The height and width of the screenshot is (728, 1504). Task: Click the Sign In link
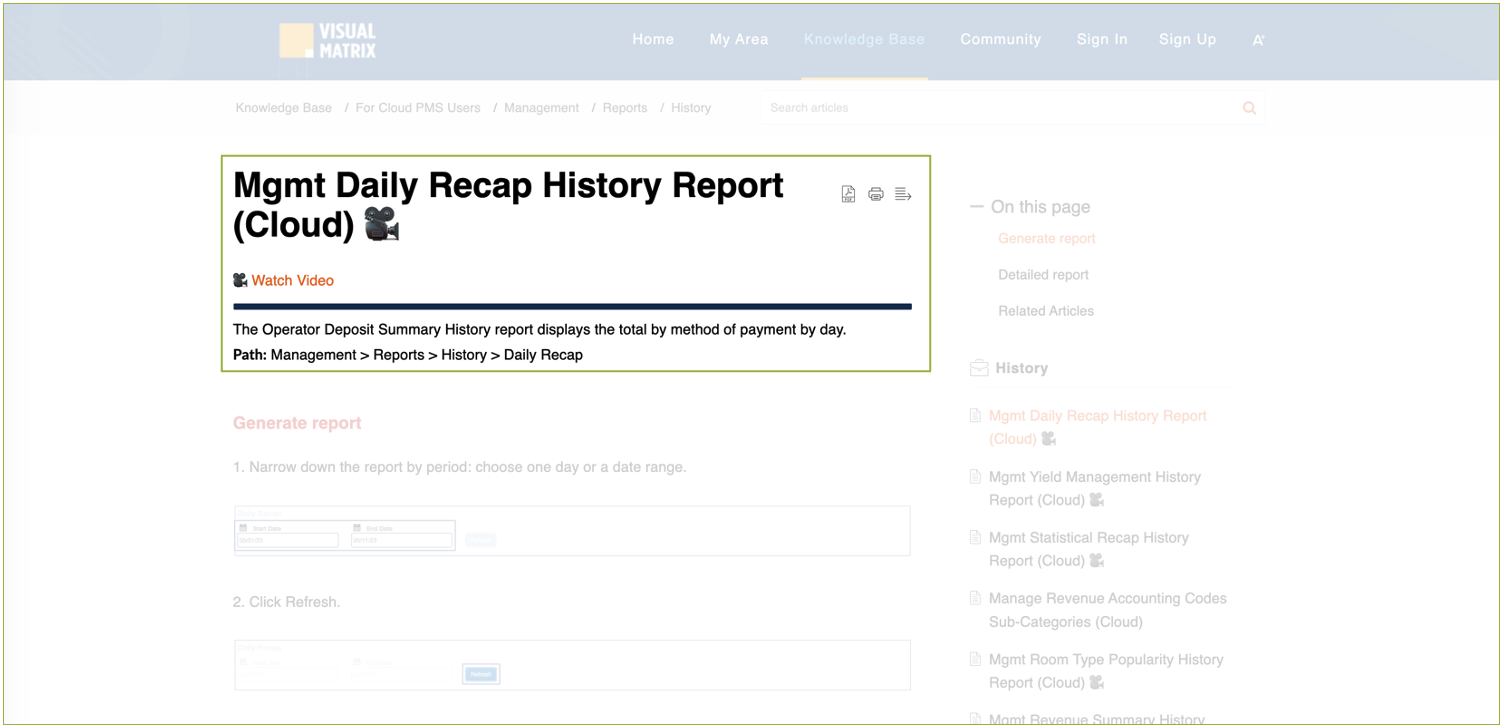coord(1102,40)
